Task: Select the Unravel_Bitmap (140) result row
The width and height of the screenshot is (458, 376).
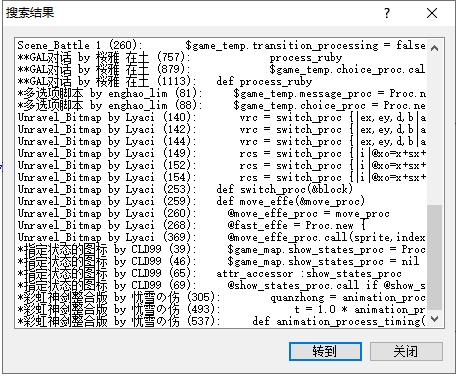Action: pos(221,117)
